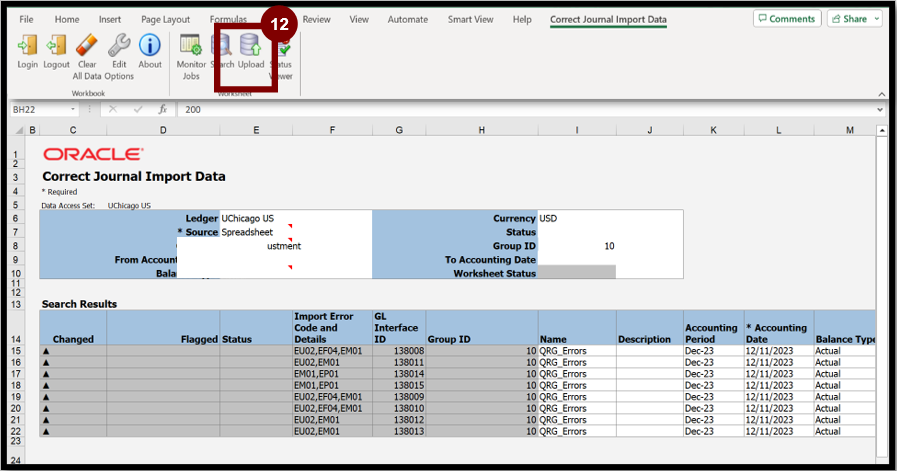
Task: Click GL Interface ID 138013
Action: pos(408,431)
